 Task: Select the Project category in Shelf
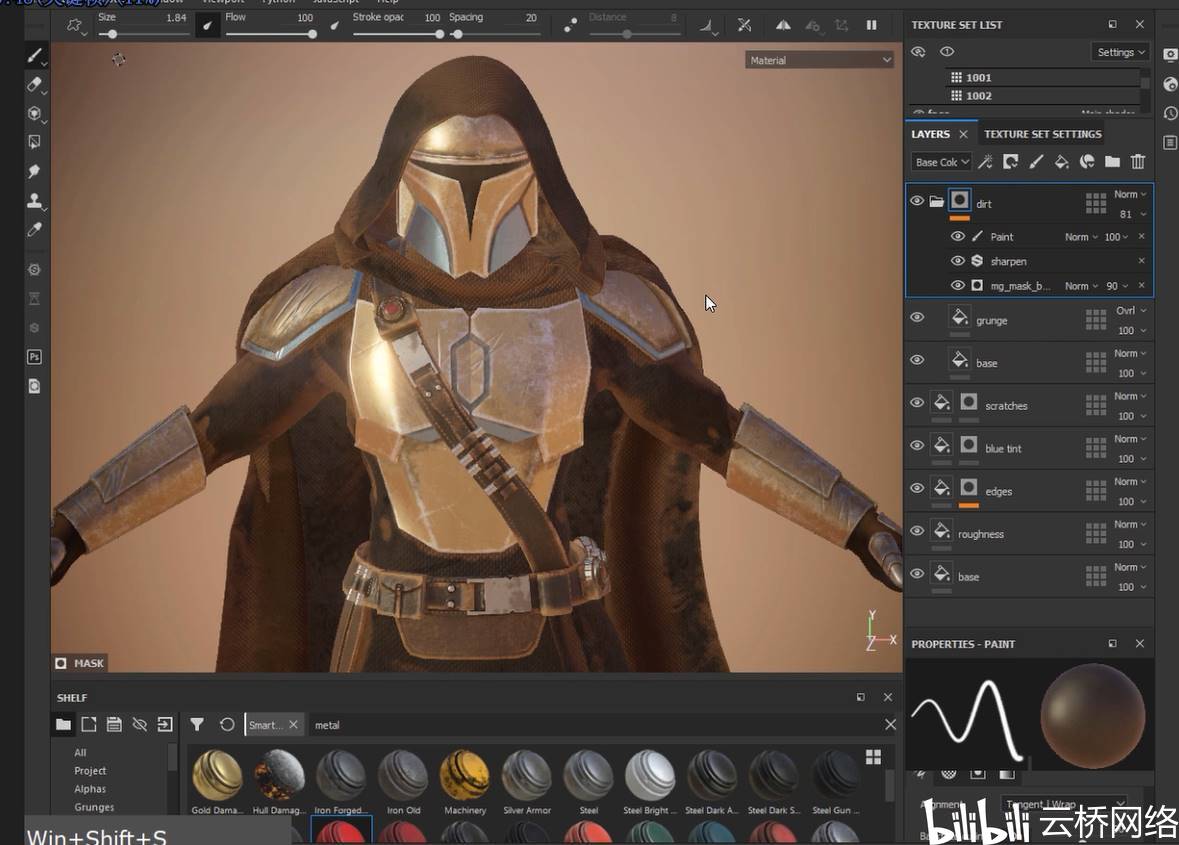(90, 771)
